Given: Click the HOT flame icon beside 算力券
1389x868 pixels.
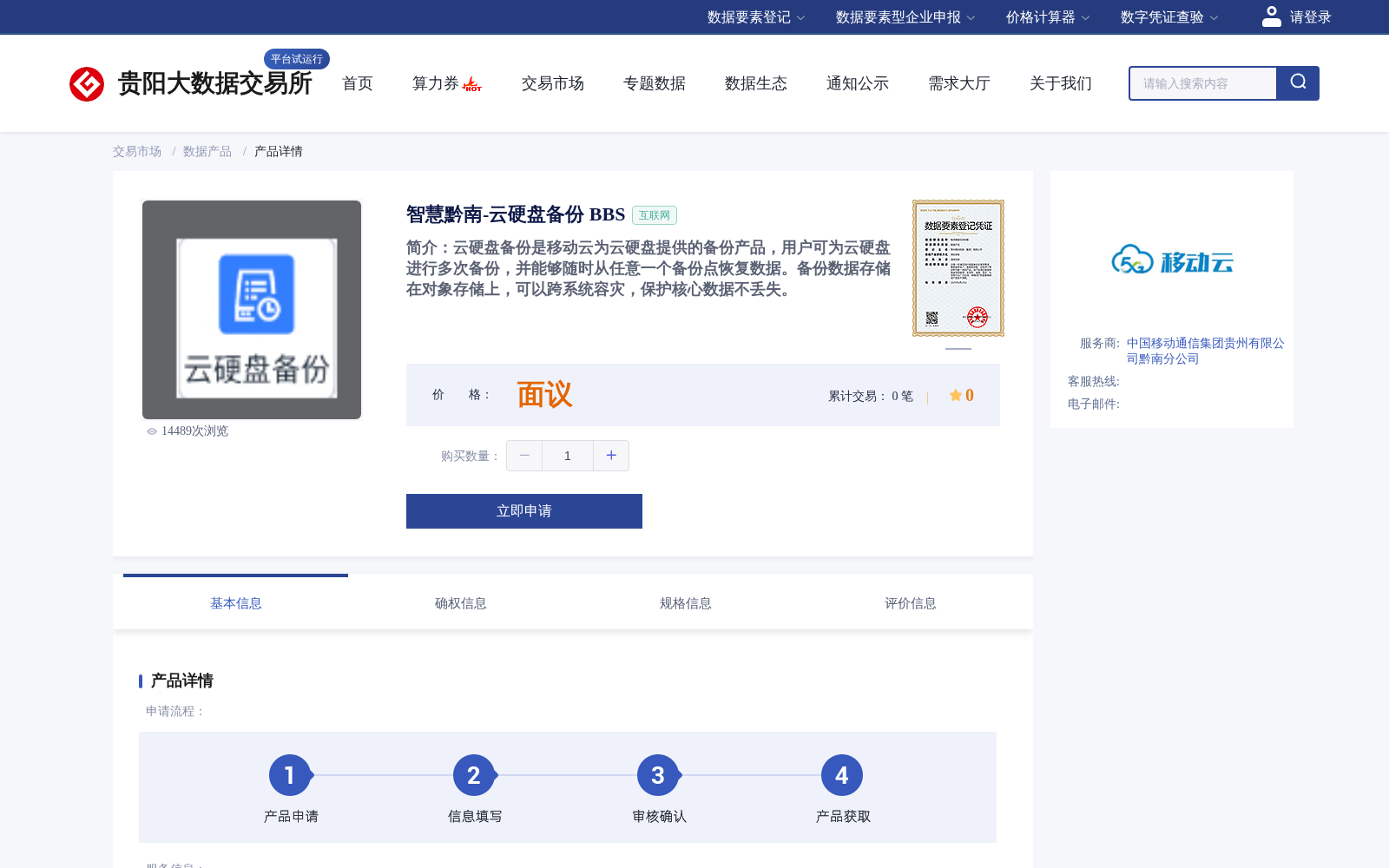Looking at the screenshot, I should [x=472, y=84].
